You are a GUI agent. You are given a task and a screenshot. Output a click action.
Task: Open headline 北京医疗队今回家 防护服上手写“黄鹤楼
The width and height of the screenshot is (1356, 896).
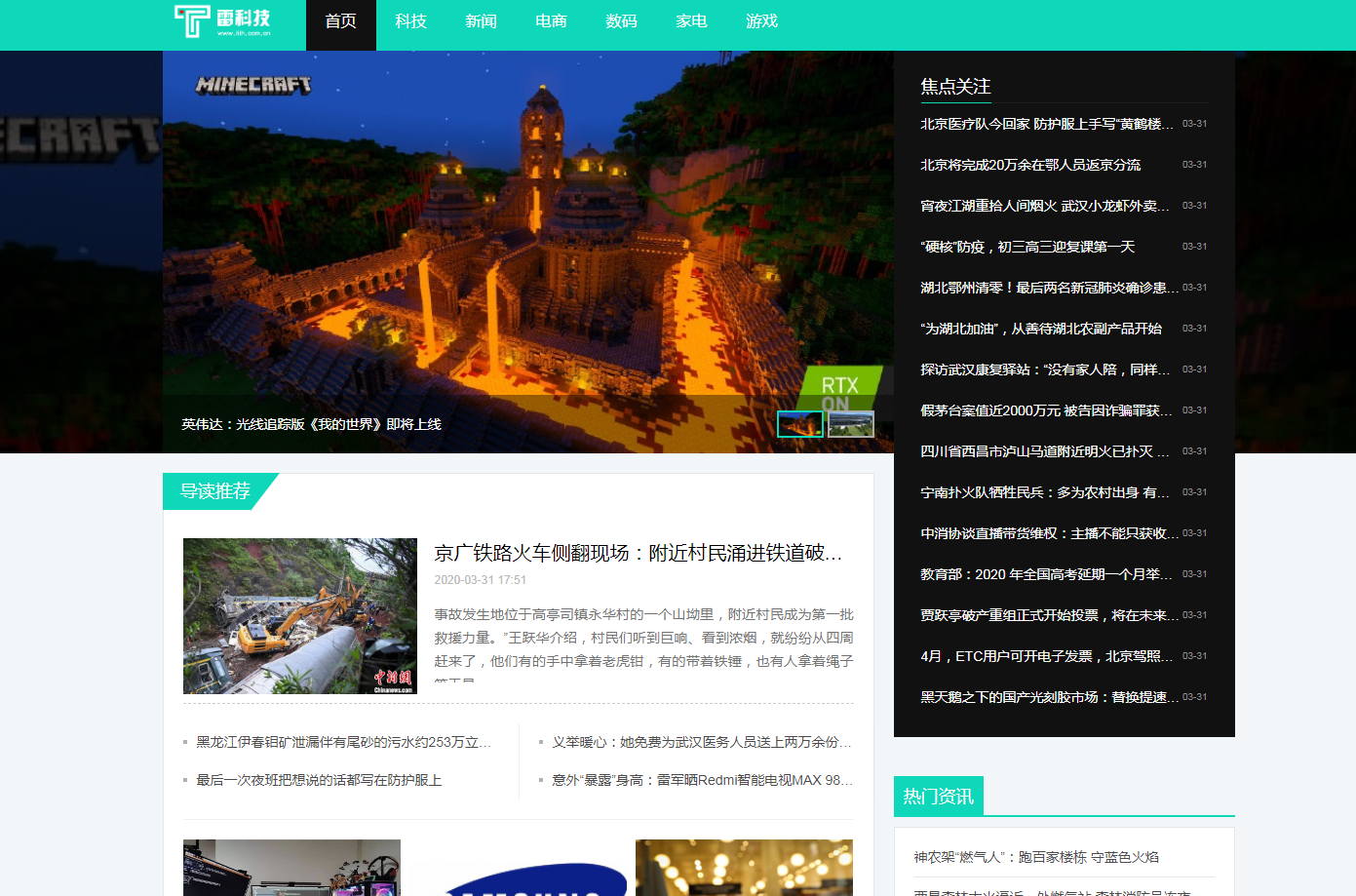point(1047,124)
